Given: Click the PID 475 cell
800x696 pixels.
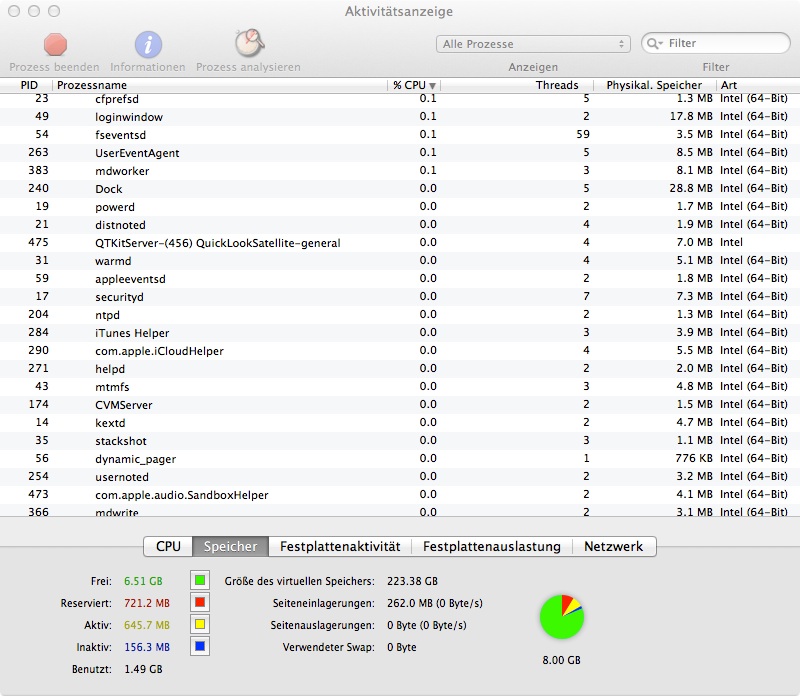Looking at the screenshot, I should tap(38, 242).
